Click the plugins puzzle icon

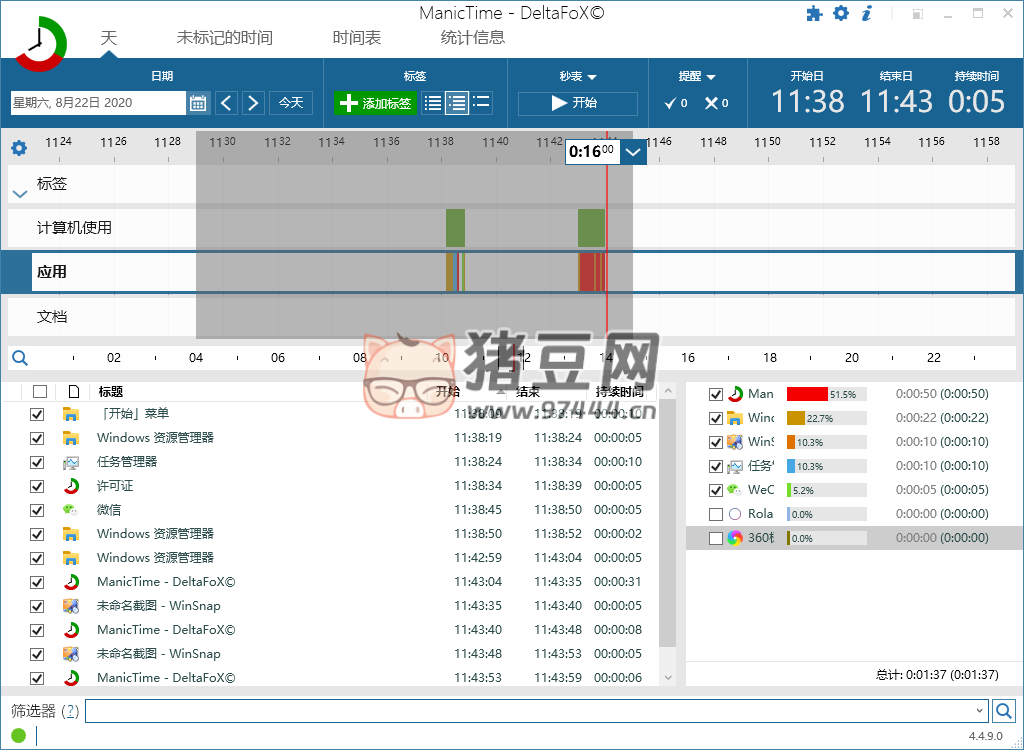click(x=815, y=14)
